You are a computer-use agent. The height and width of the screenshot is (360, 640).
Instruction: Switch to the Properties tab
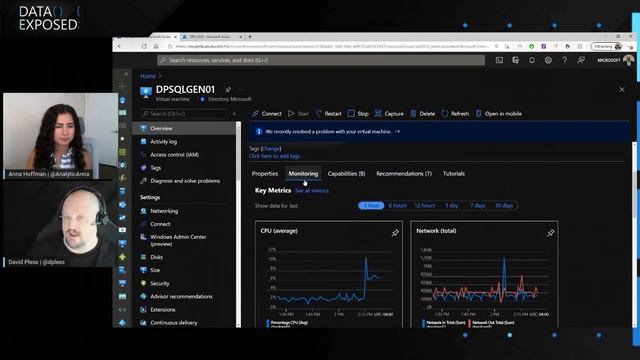tap(264, 173)
